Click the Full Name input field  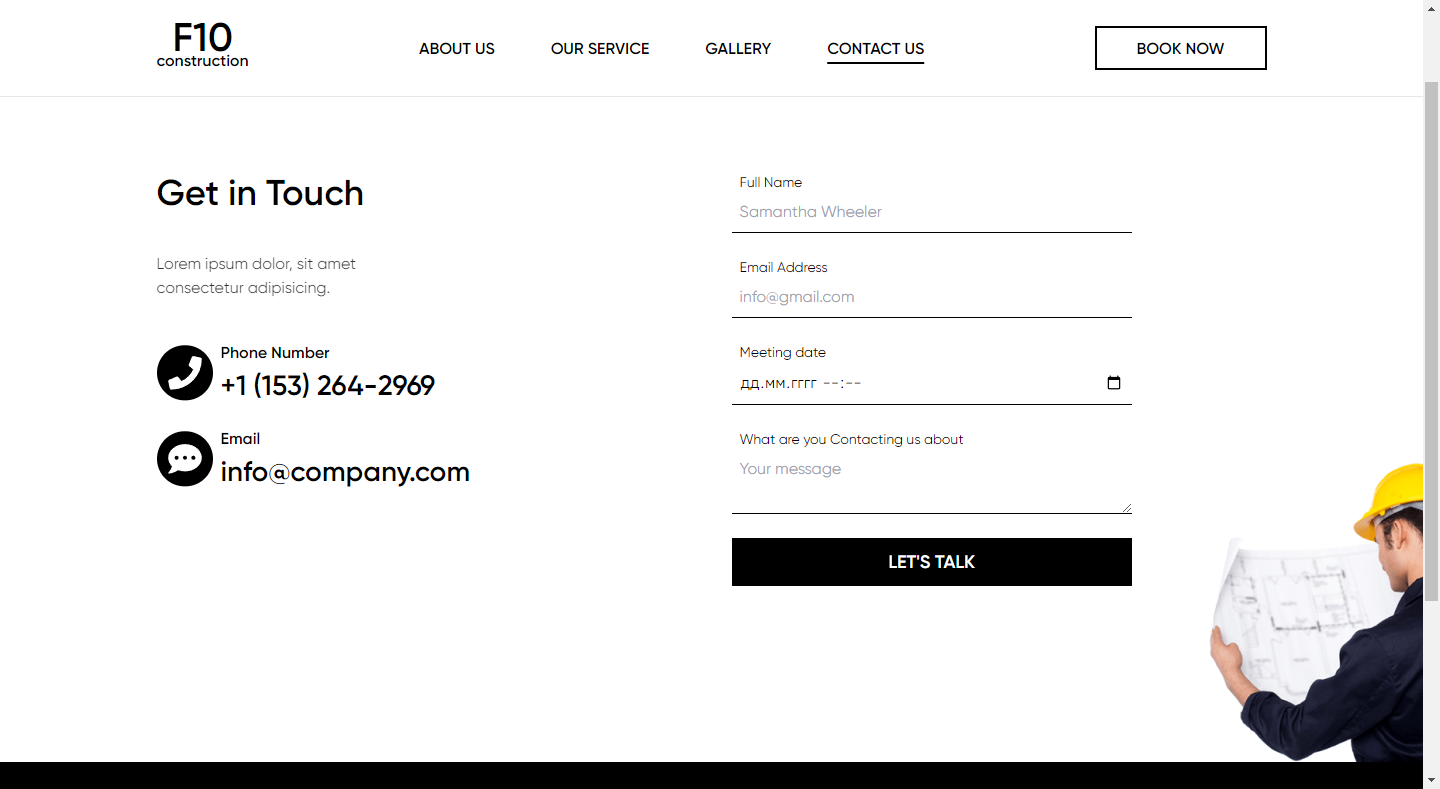tap(931, 212)
